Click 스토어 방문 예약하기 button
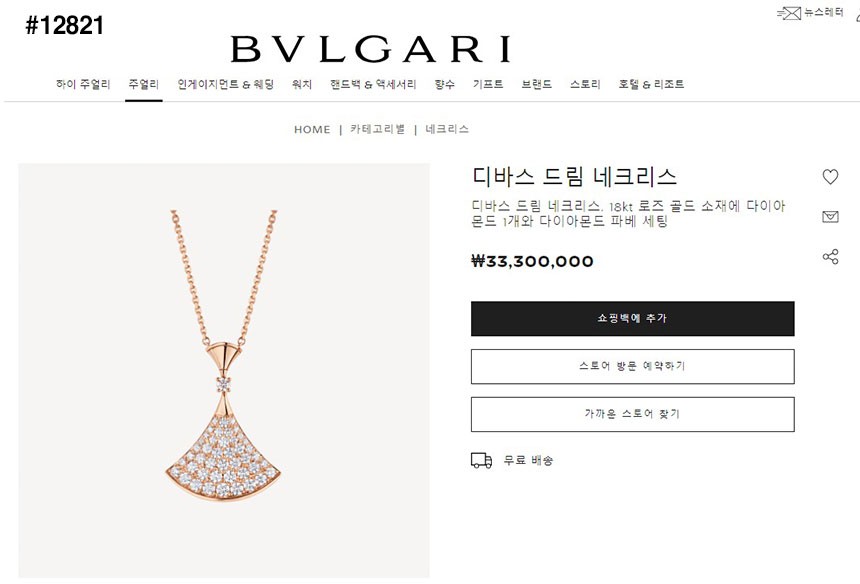Screen dimensions: 860x584 (x=632, y=366)
